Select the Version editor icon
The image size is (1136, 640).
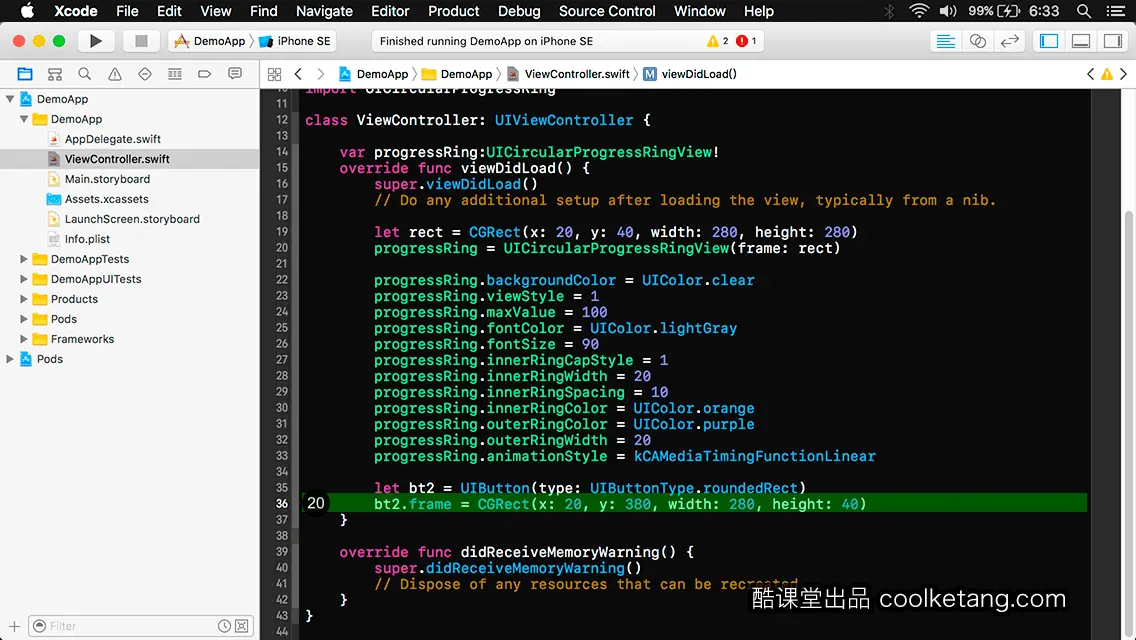1009,41
